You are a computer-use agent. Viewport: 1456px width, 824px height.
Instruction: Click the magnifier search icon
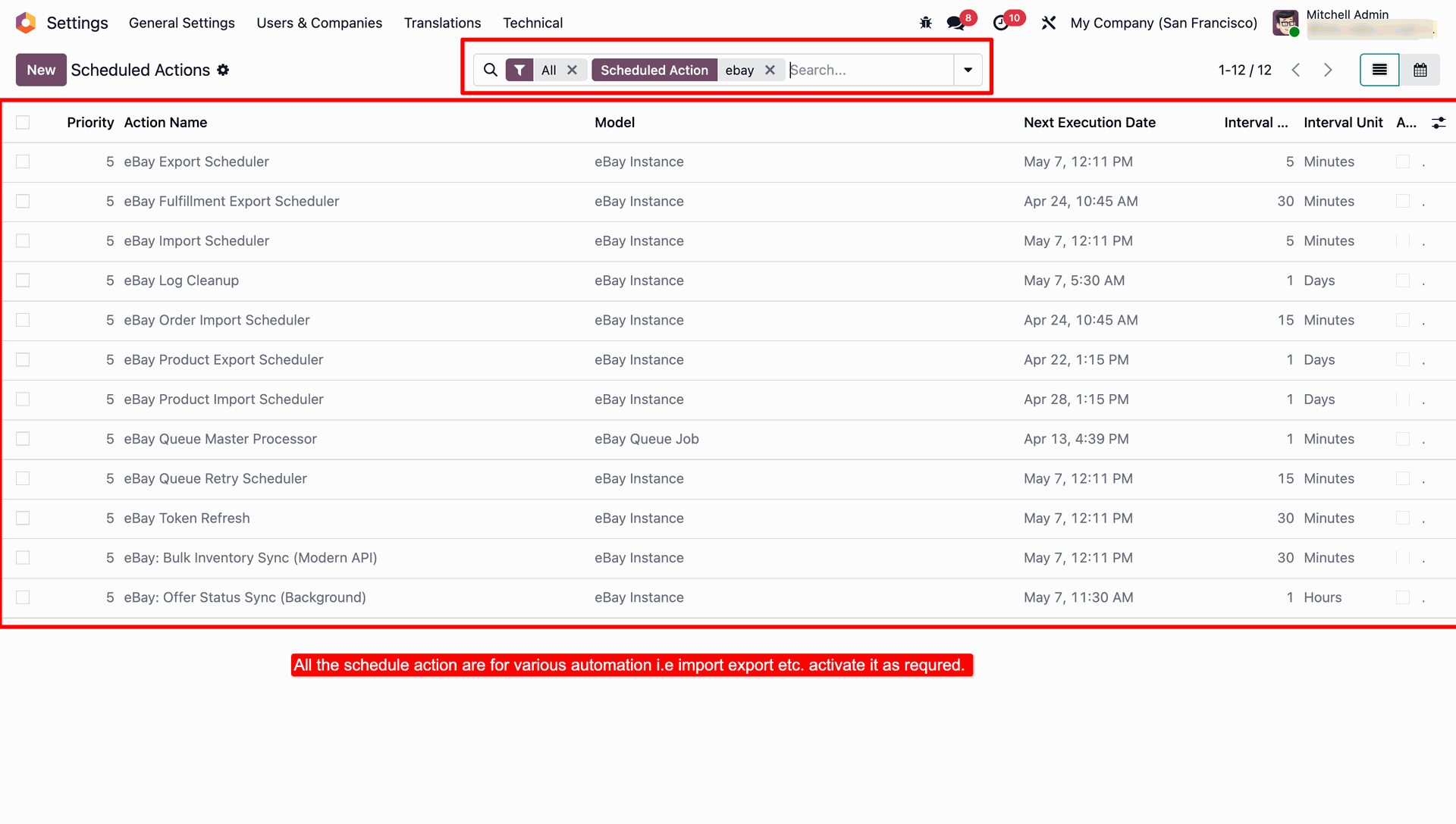coord(491,70)
